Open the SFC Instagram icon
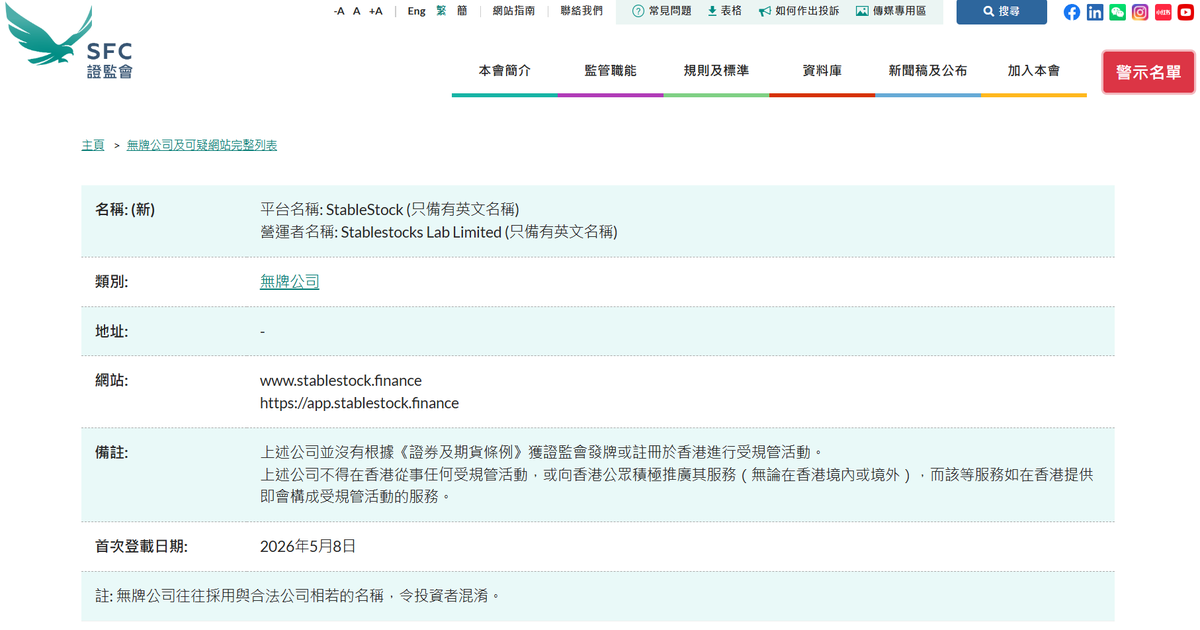 point(1140,12)
